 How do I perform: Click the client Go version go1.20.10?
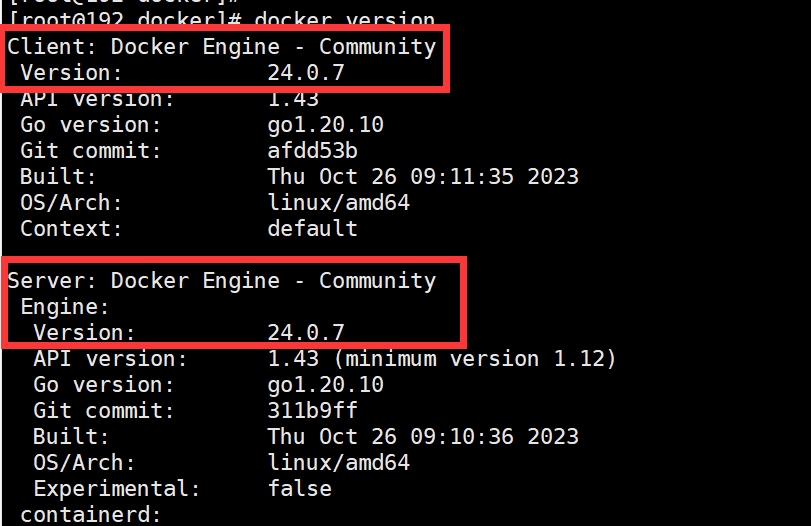325,125
